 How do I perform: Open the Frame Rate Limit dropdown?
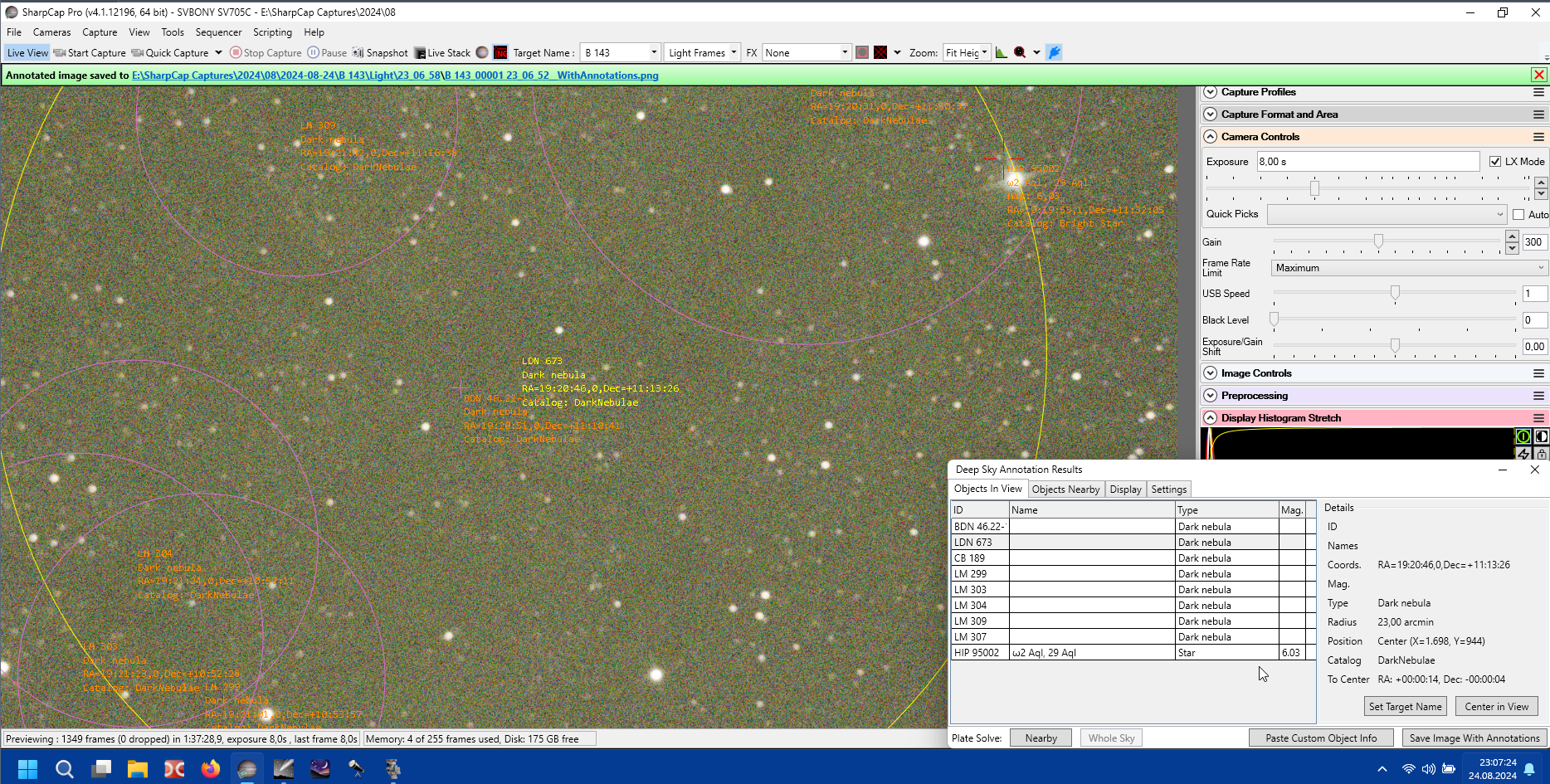(1409, 268)
